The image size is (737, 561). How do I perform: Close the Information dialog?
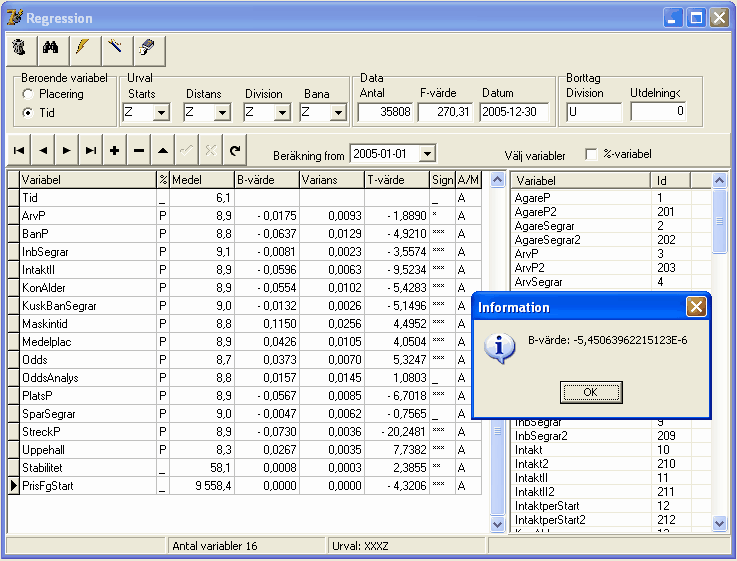696,307
